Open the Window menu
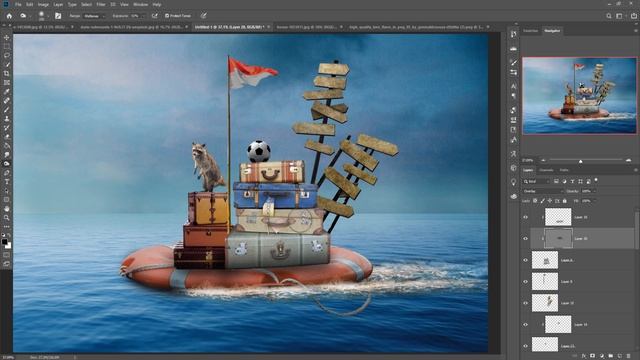Screen dimensions: 640x360 click(x=141, y=4)
